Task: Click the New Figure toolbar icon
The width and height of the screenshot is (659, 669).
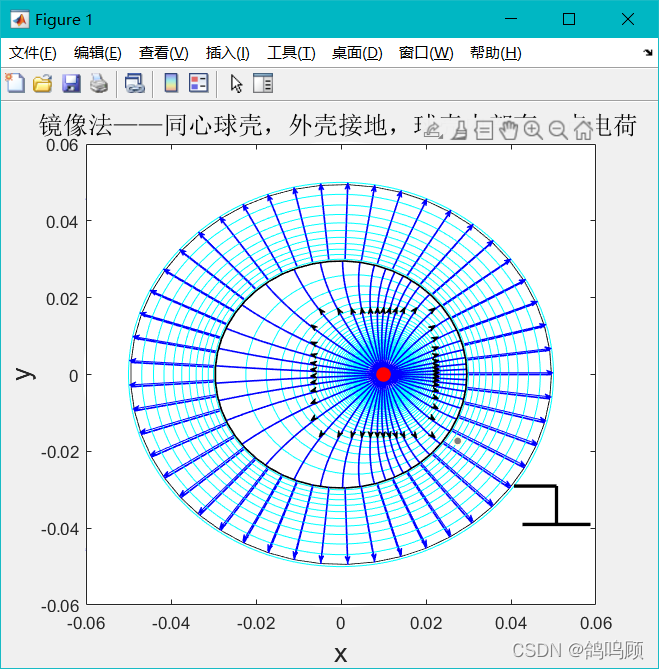Action: [x=15, y=83]
